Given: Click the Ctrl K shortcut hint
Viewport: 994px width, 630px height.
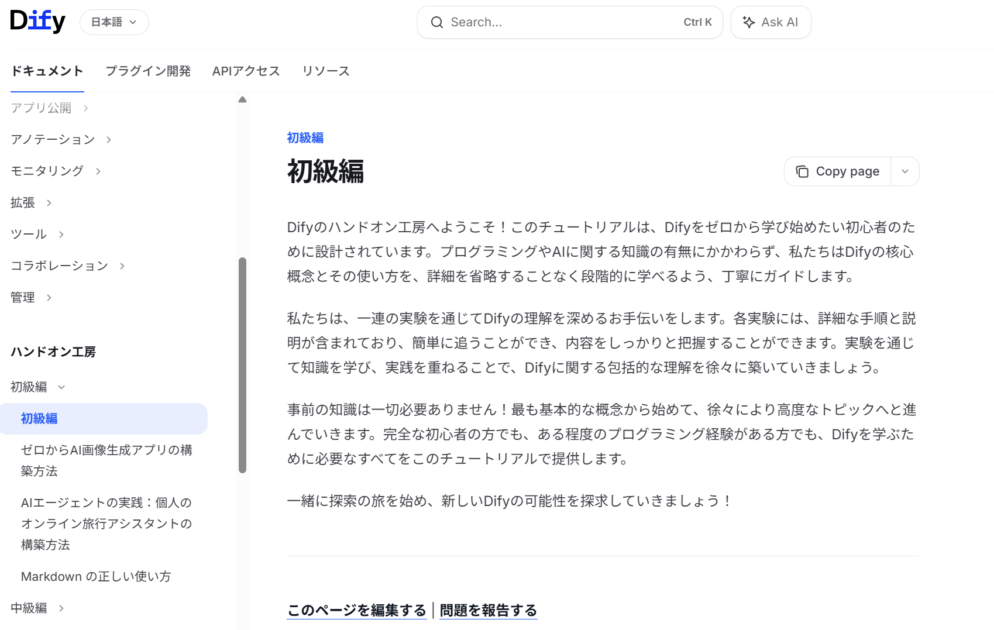Looking at the screenshot, I should 697,22.
